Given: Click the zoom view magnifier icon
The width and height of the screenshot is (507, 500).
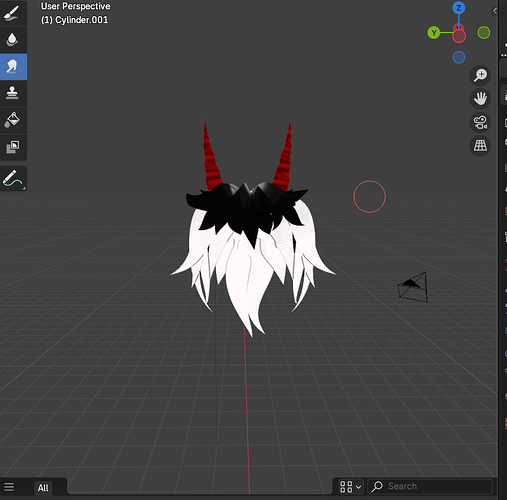Looking at the screenshot, I should (480, 75).
